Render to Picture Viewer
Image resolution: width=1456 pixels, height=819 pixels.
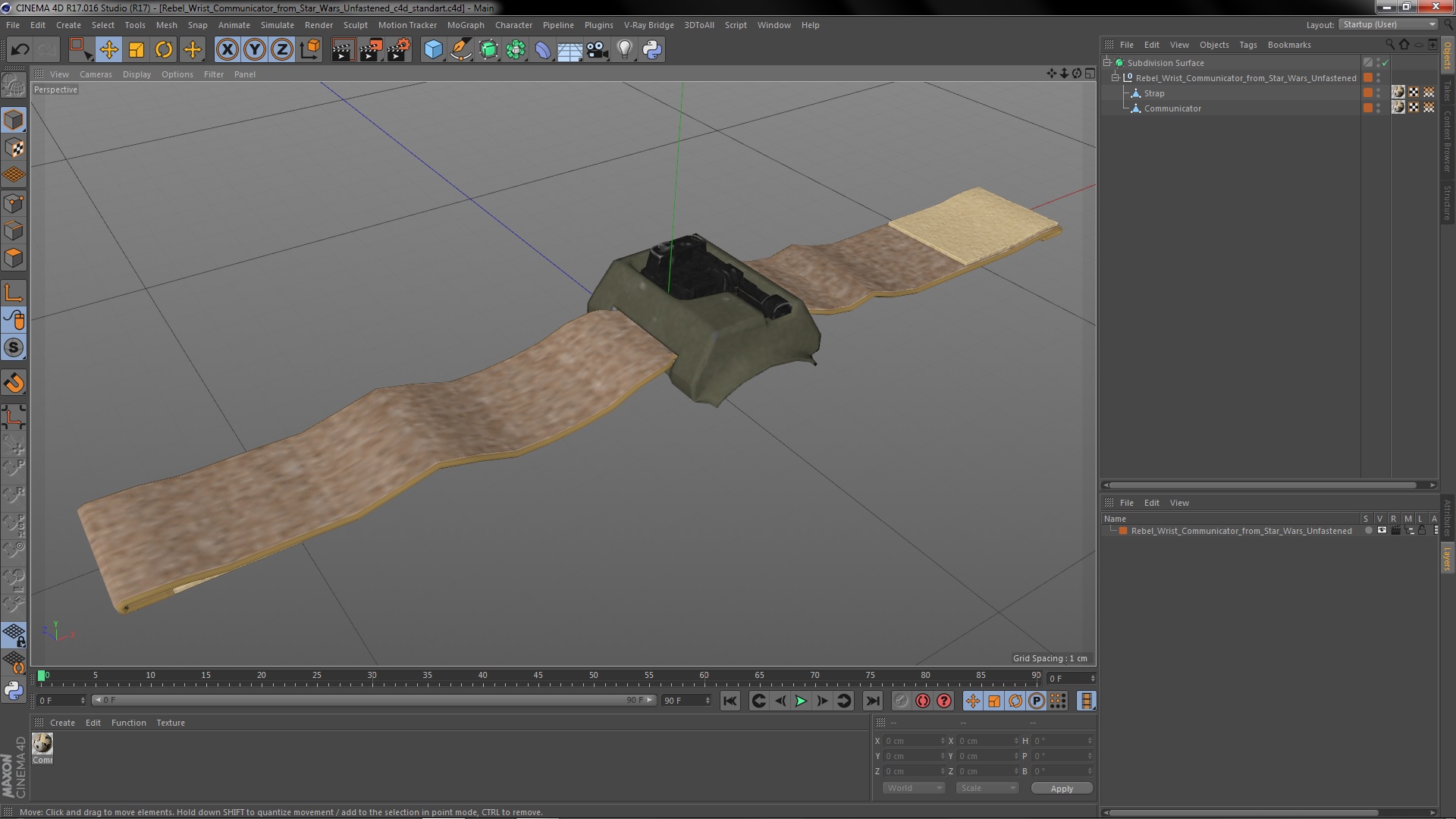point(371,50)
